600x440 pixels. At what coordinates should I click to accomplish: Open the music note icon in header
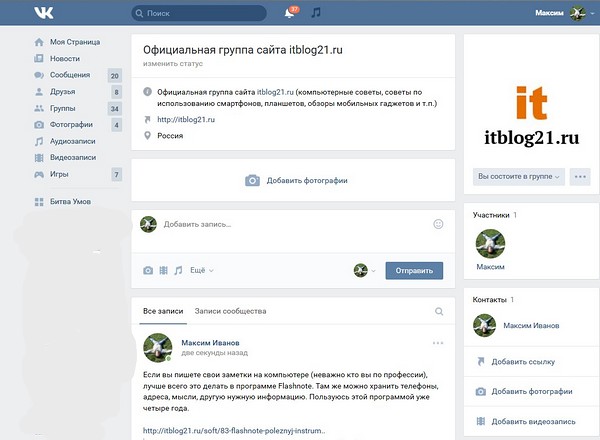point(316,13)
